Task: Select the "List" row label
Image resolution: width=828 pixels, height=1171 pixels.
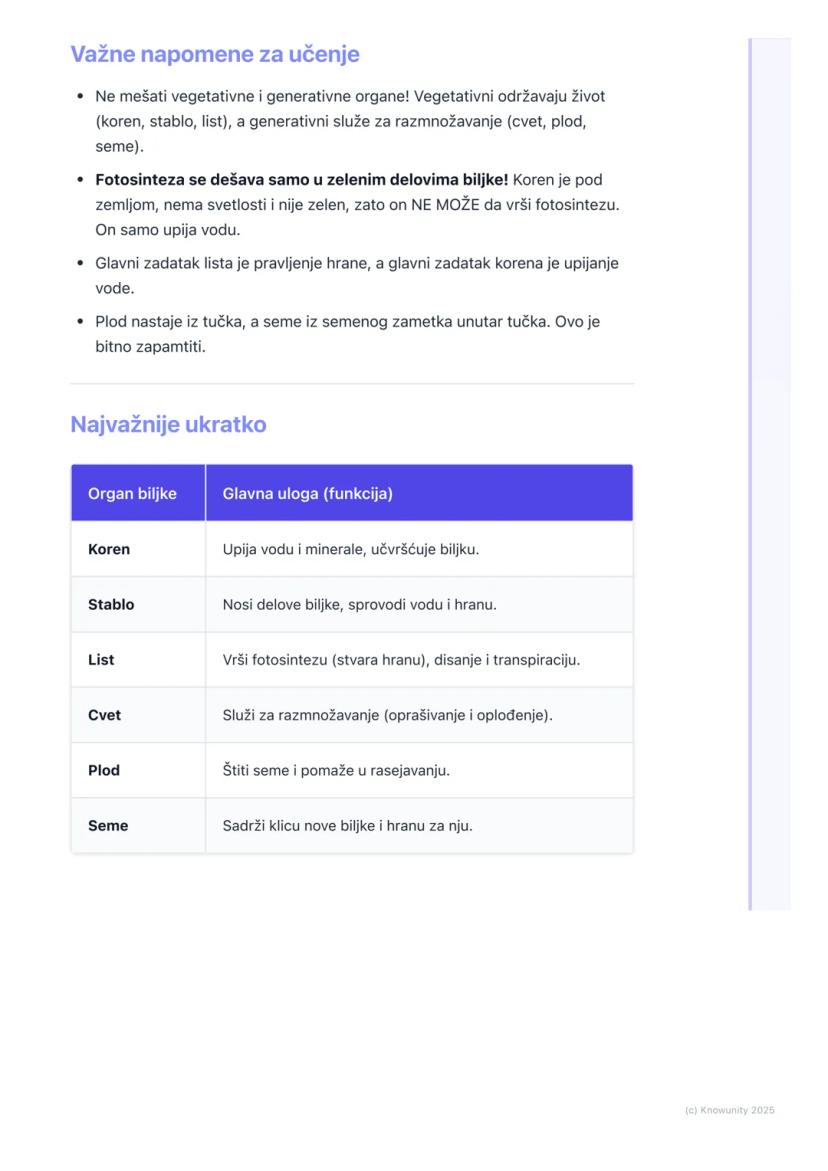Action: (101, 660)
